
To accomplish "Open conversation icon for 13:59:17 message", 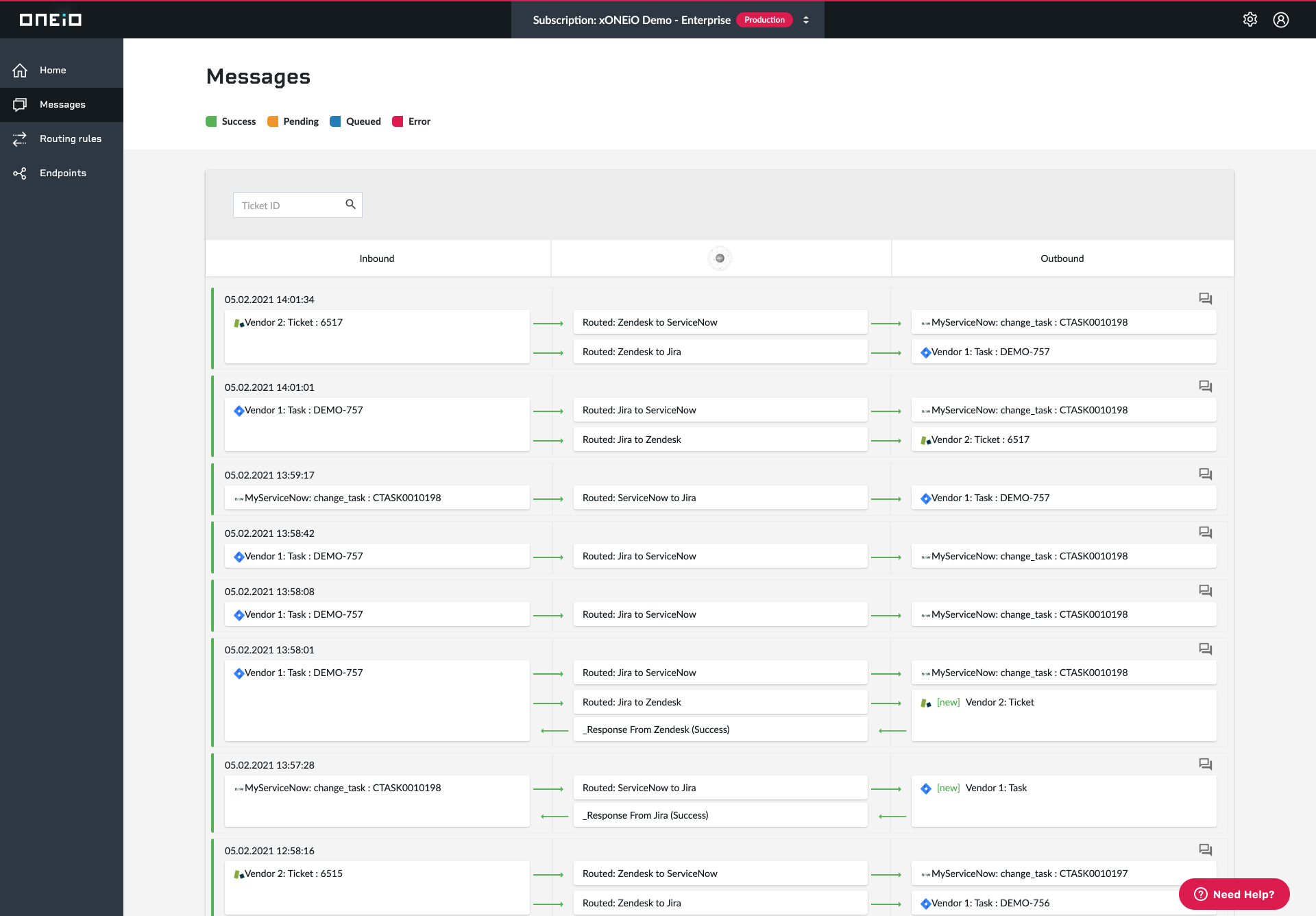I will pyautogui.click(x=1206, y=474).
